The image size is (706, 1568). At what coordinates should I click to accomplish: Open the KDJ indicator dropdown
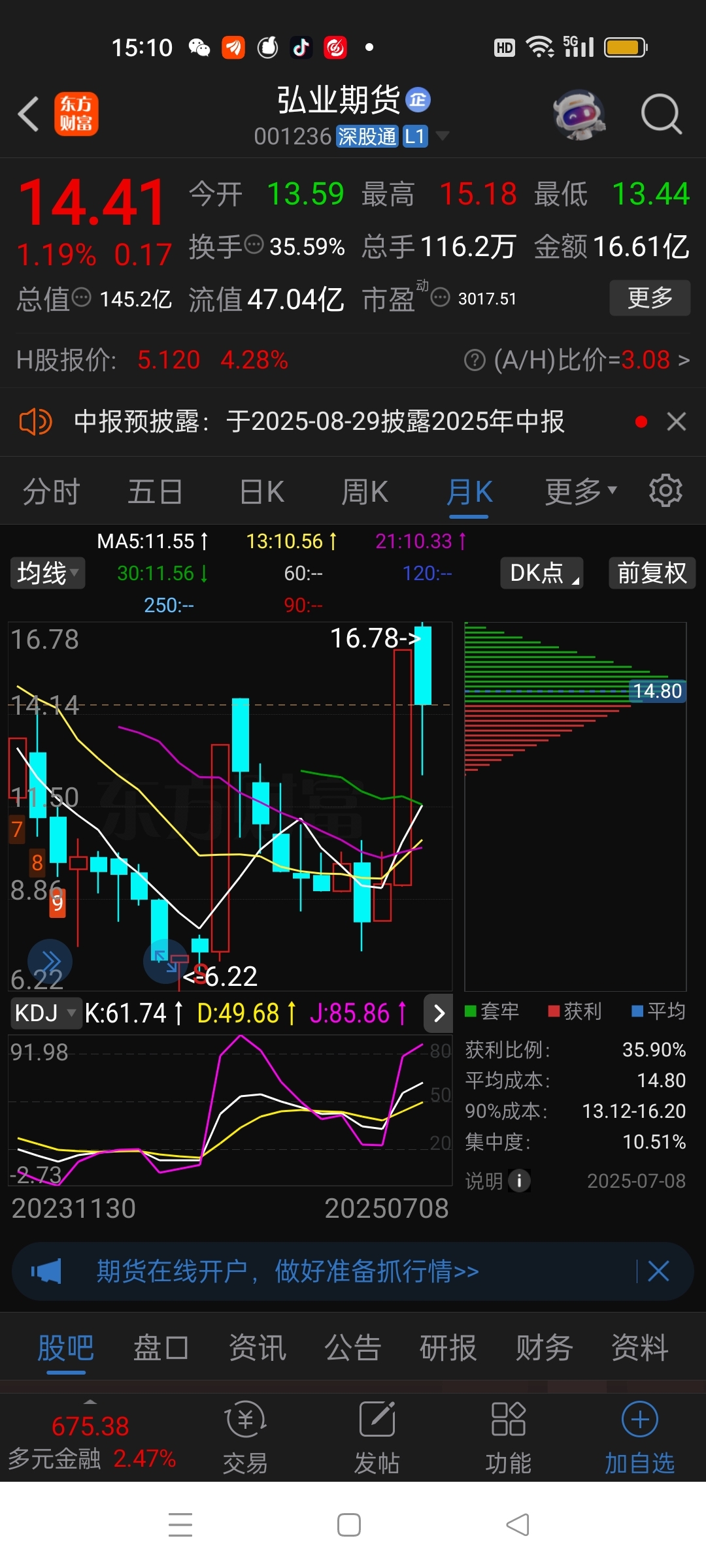pos(46,1013)
